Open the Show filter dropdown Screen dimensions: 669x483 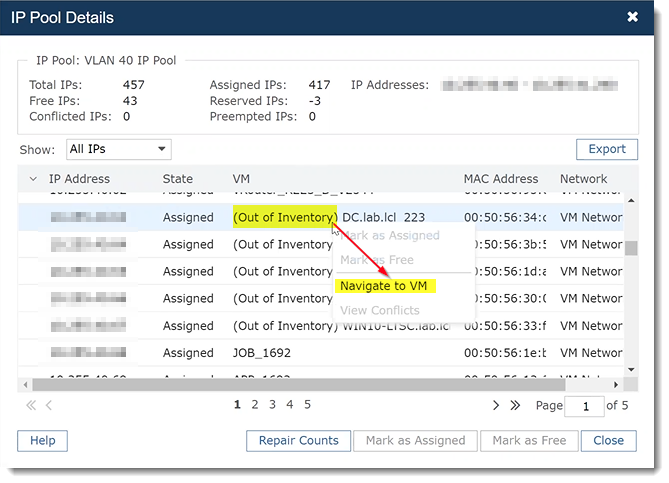click(119, 149)
